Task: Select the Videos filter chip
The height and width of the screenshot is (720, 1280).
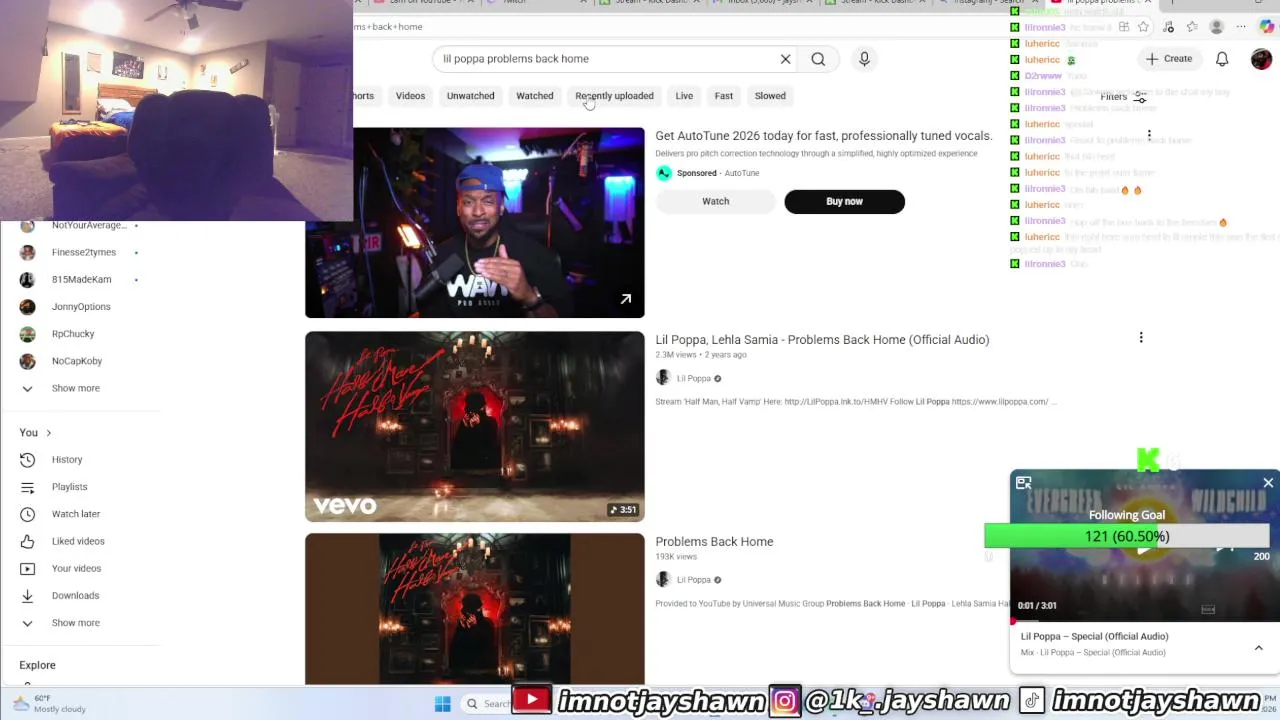Action: click(410, 96)
